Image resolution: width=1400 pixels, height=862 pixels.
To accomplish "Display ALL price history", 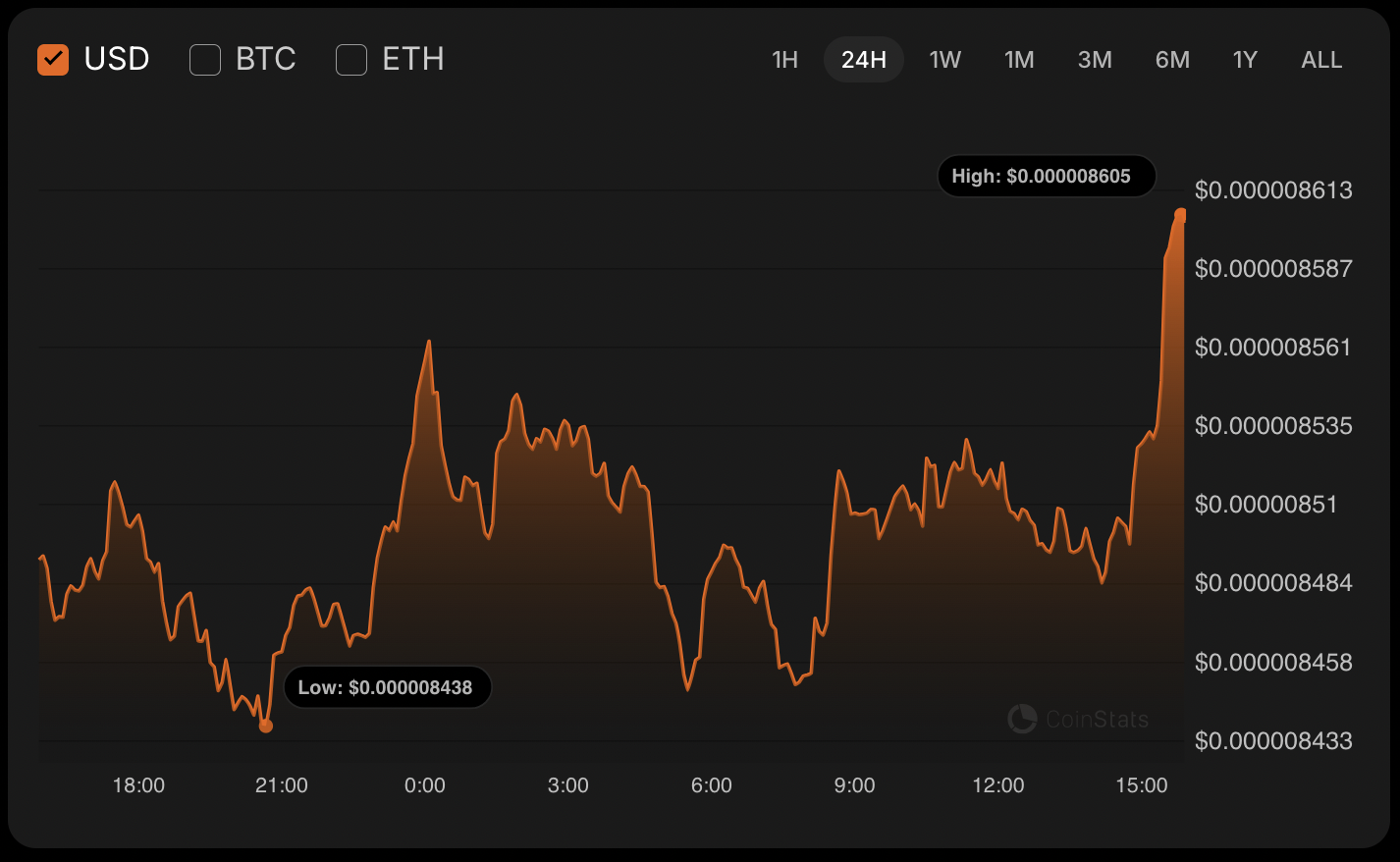I will [x=1321, y=60].
